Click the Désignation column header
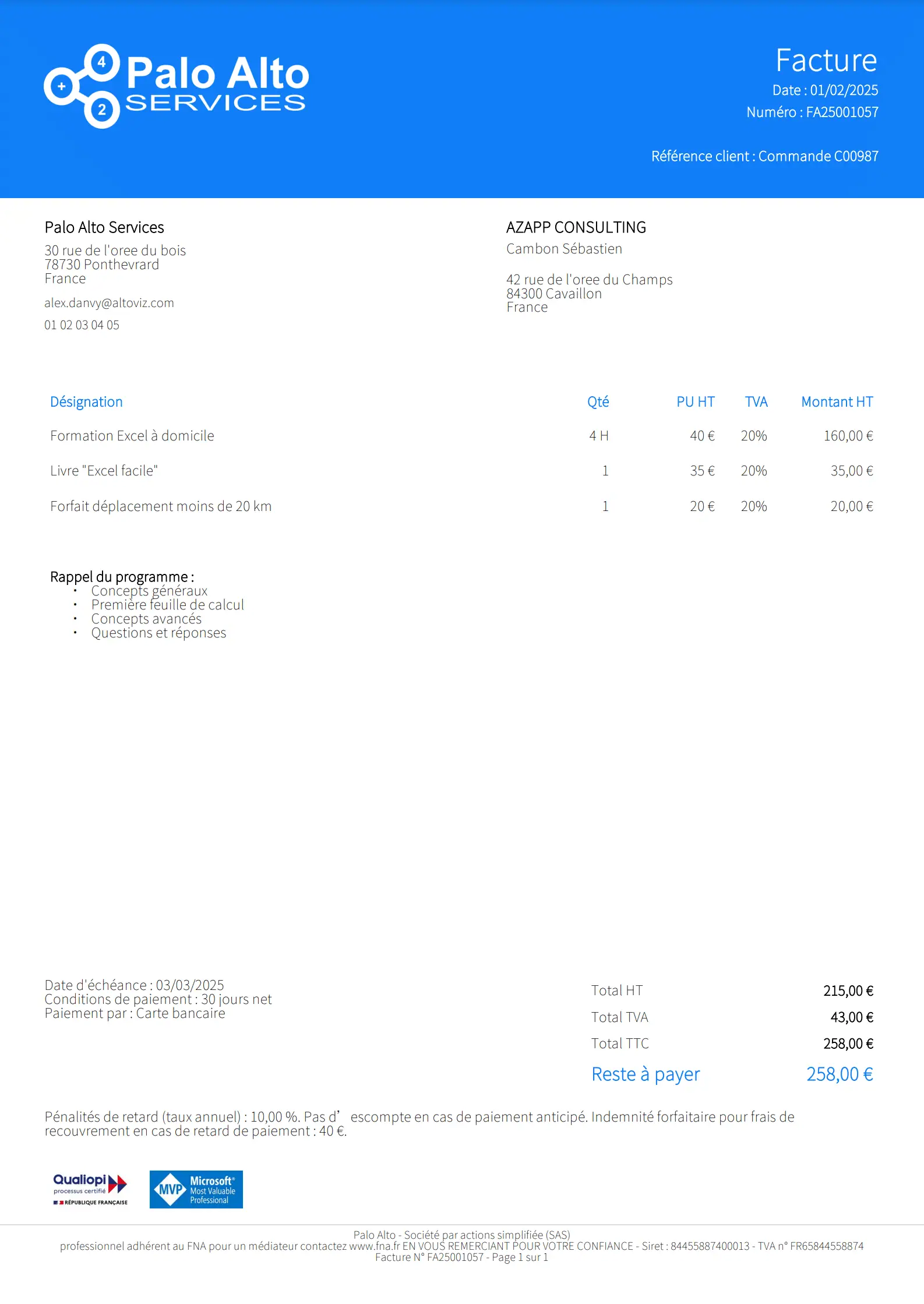 (86, 402)
